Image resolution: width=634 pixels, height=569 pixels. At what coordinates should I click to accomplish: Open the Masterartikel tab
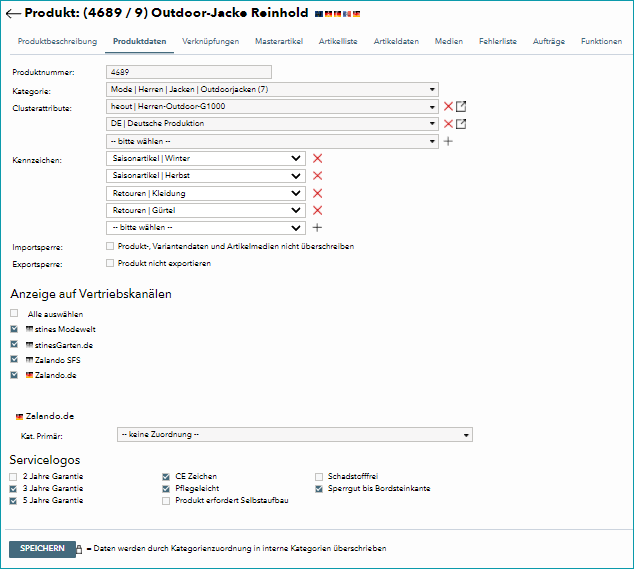click(279, 41)
